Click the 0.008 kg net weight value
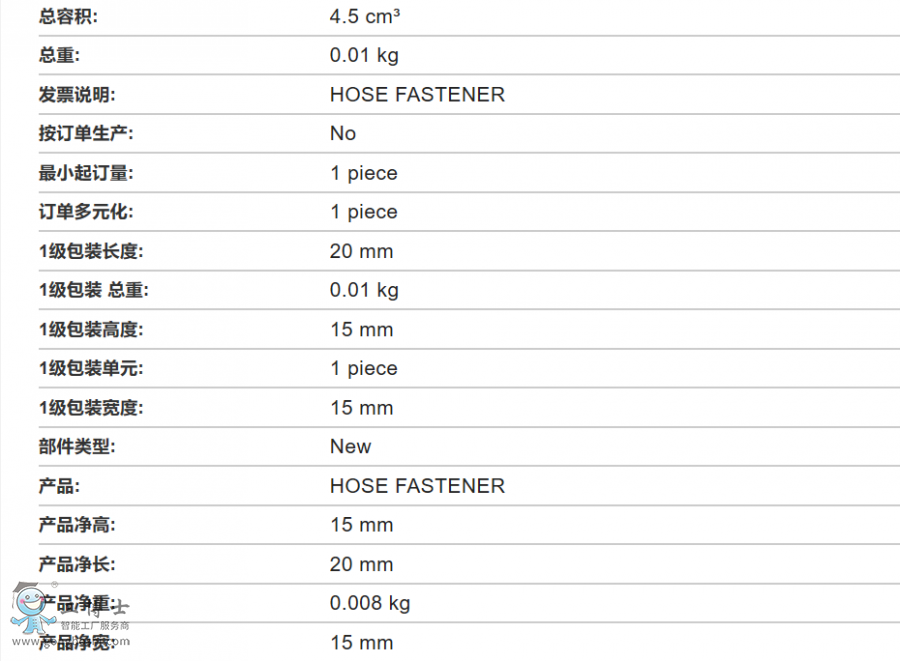Screen dimensions: 900x661 click(370, 603)
